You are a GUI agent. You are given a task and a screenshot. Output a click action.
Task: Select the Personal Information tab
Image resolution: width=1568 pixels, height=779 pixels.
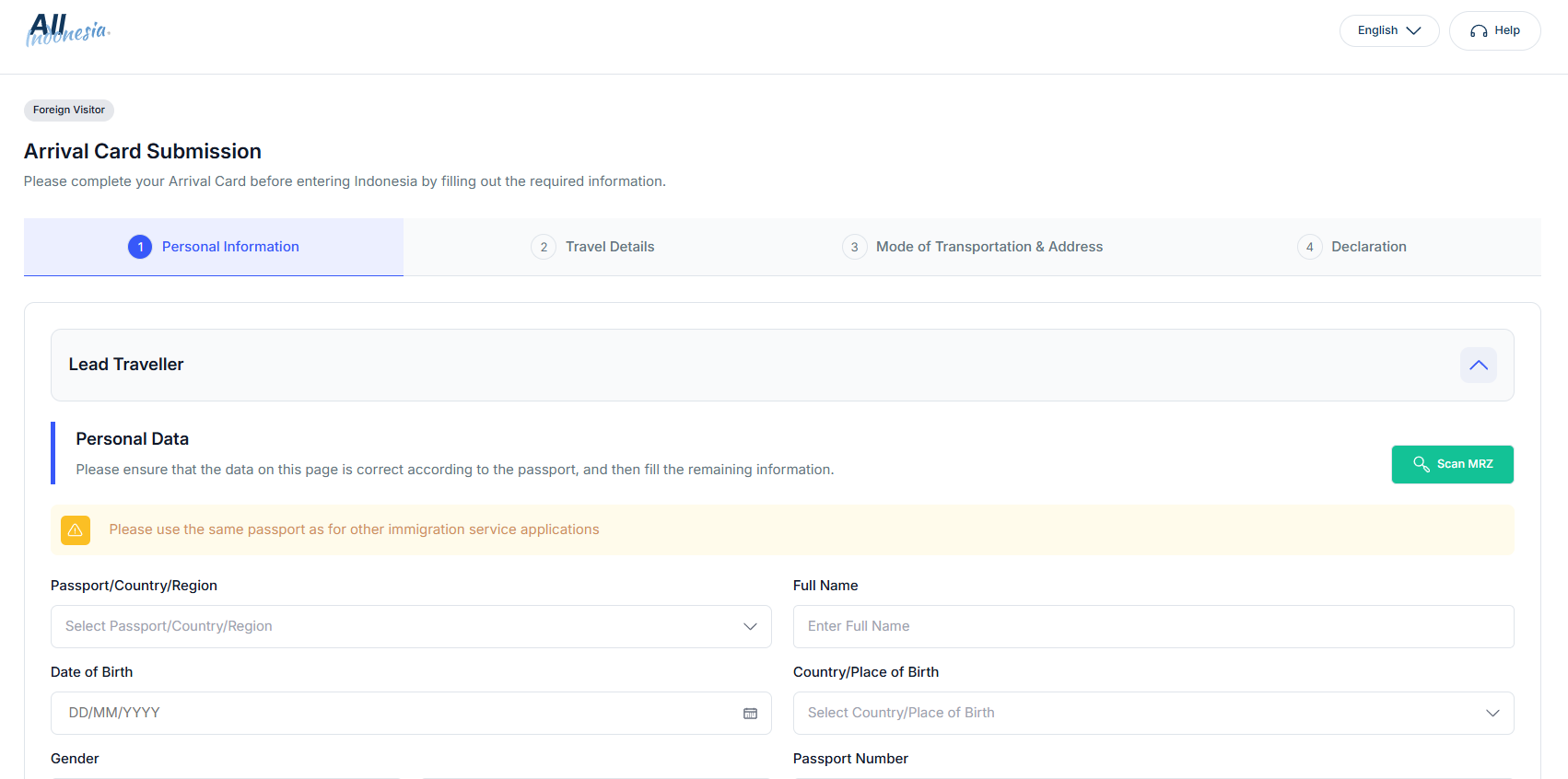214,247
